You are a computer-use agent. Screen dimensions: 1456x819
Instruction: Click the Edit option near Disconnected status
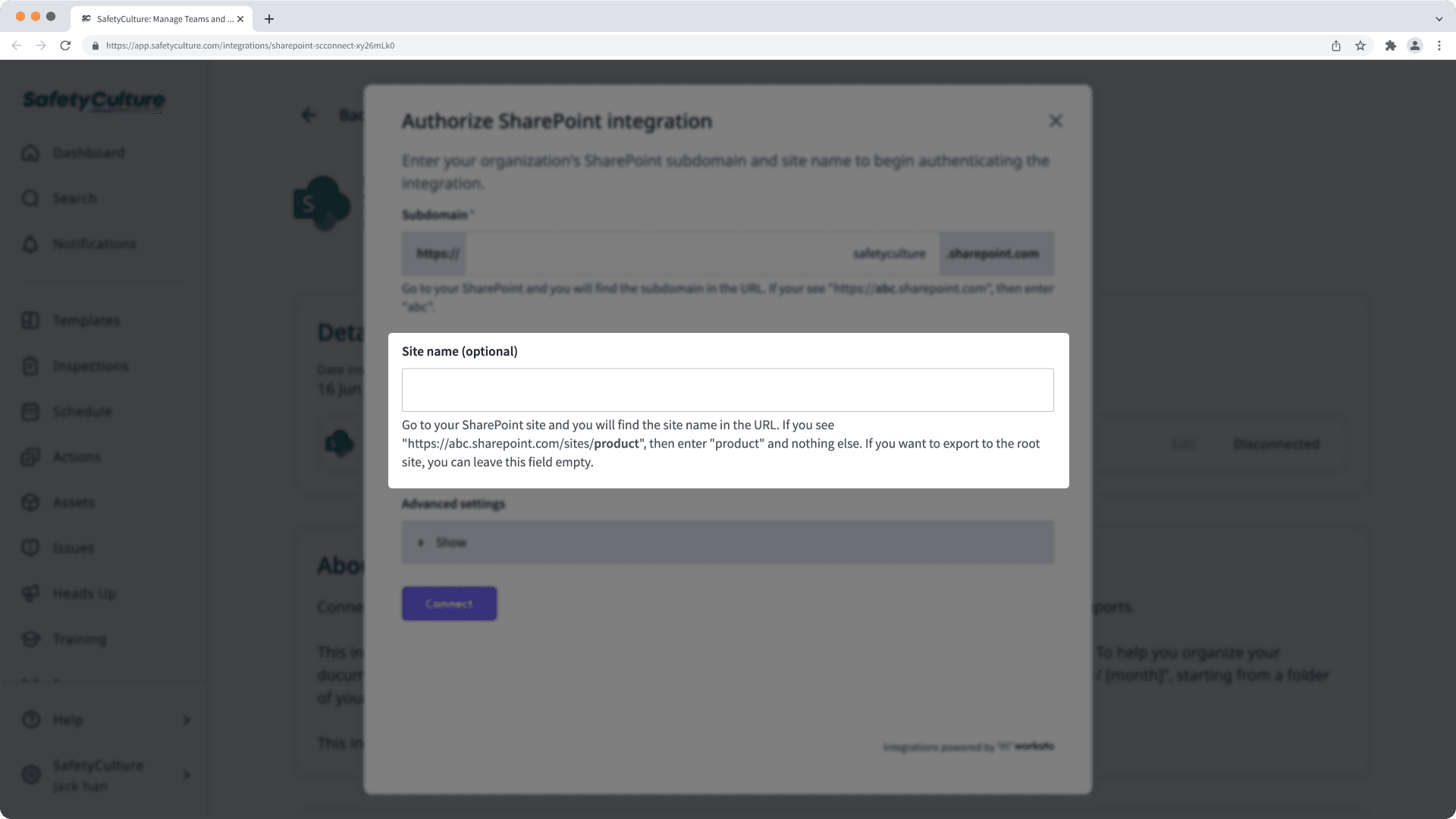tap(1185, 444)
